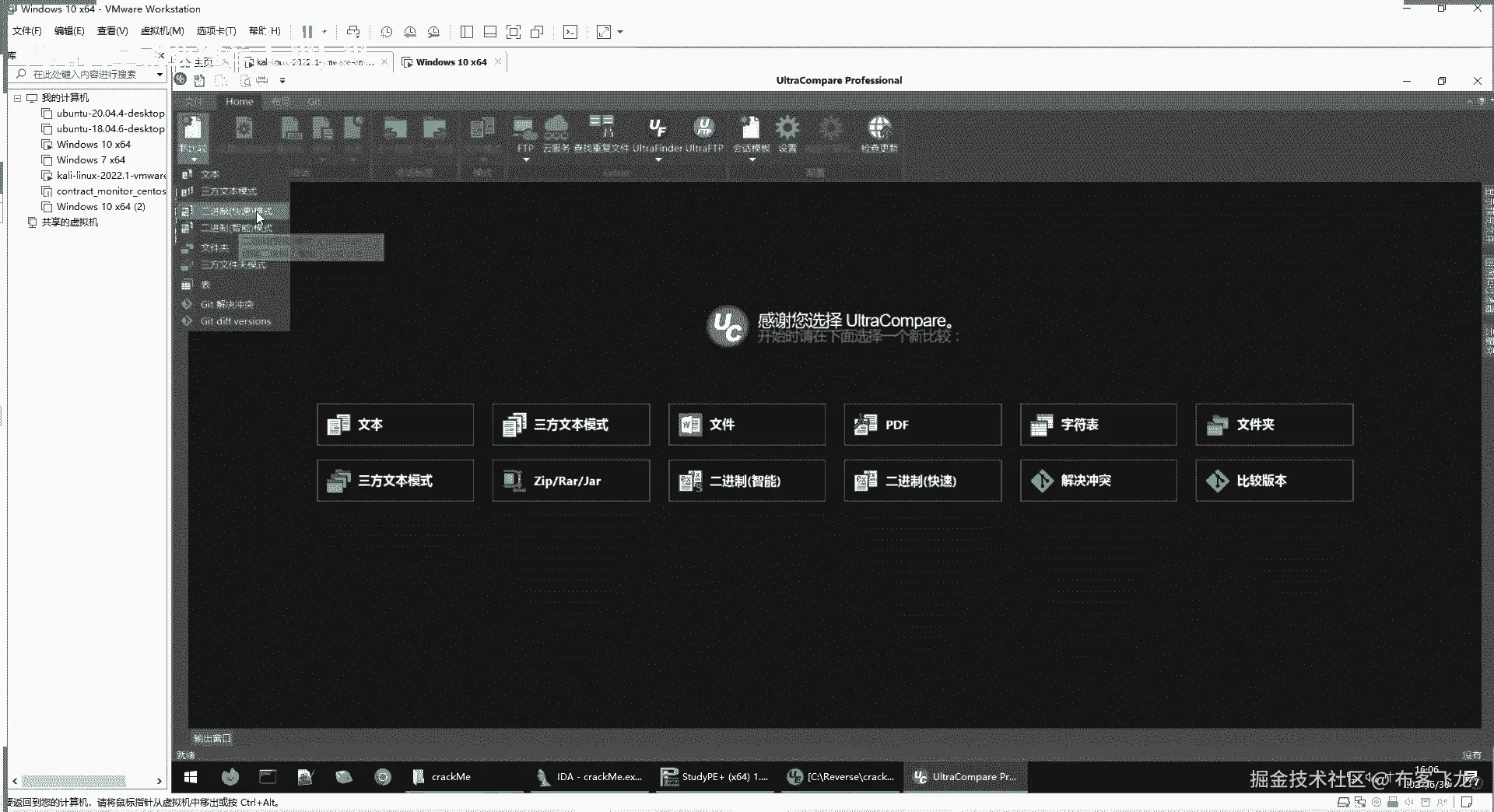Screen dimensions: 1494x812
Task: Switch to C:\Reverse\crack taskbar window
Action: 840,776
